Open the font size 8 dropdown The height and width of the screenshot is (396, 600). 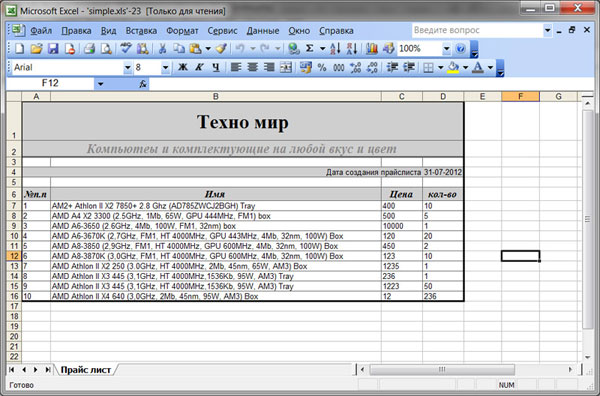coord(165,68)
